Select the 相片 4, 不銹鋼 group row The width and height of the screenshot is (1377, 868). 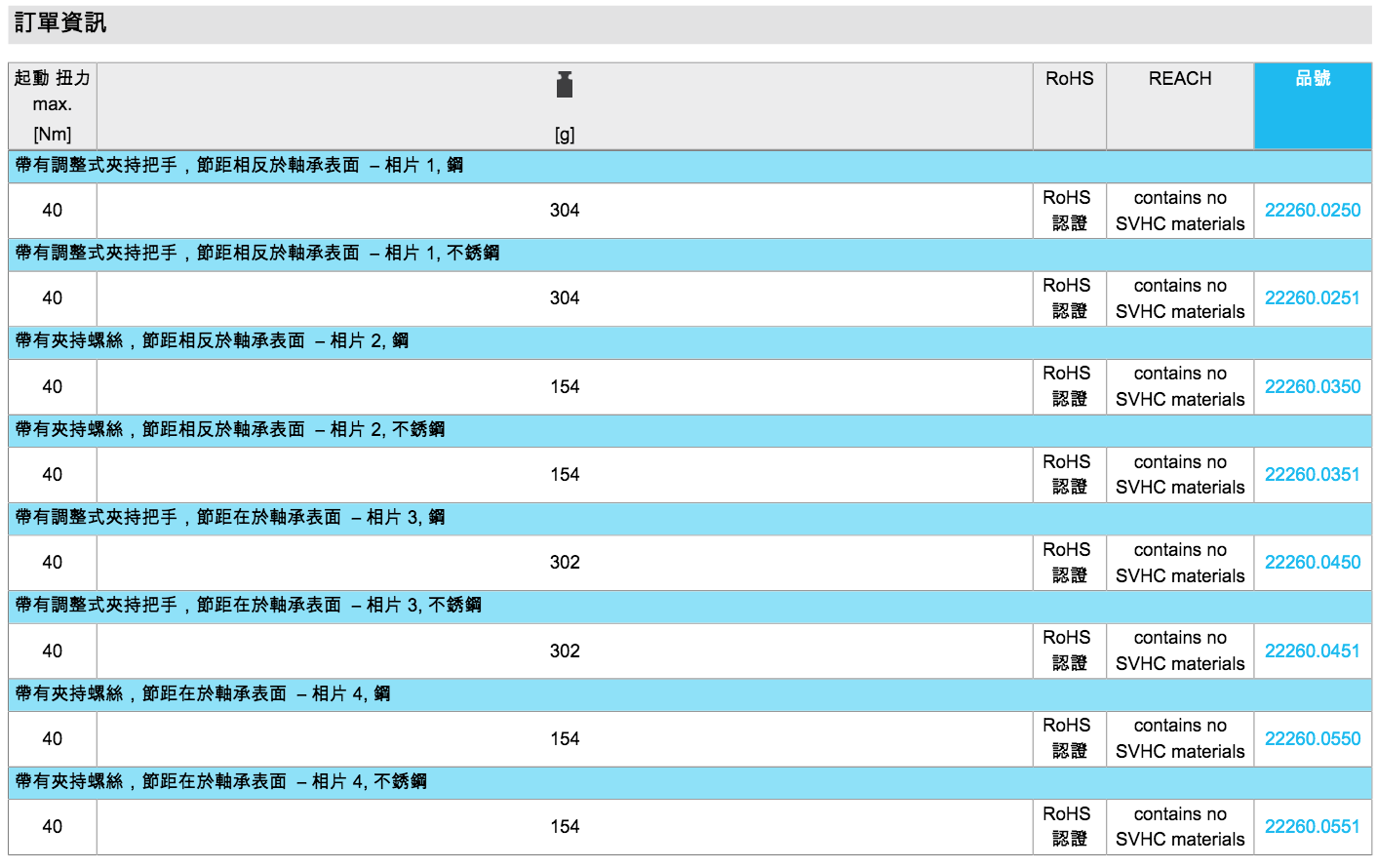tap(220, 782)
